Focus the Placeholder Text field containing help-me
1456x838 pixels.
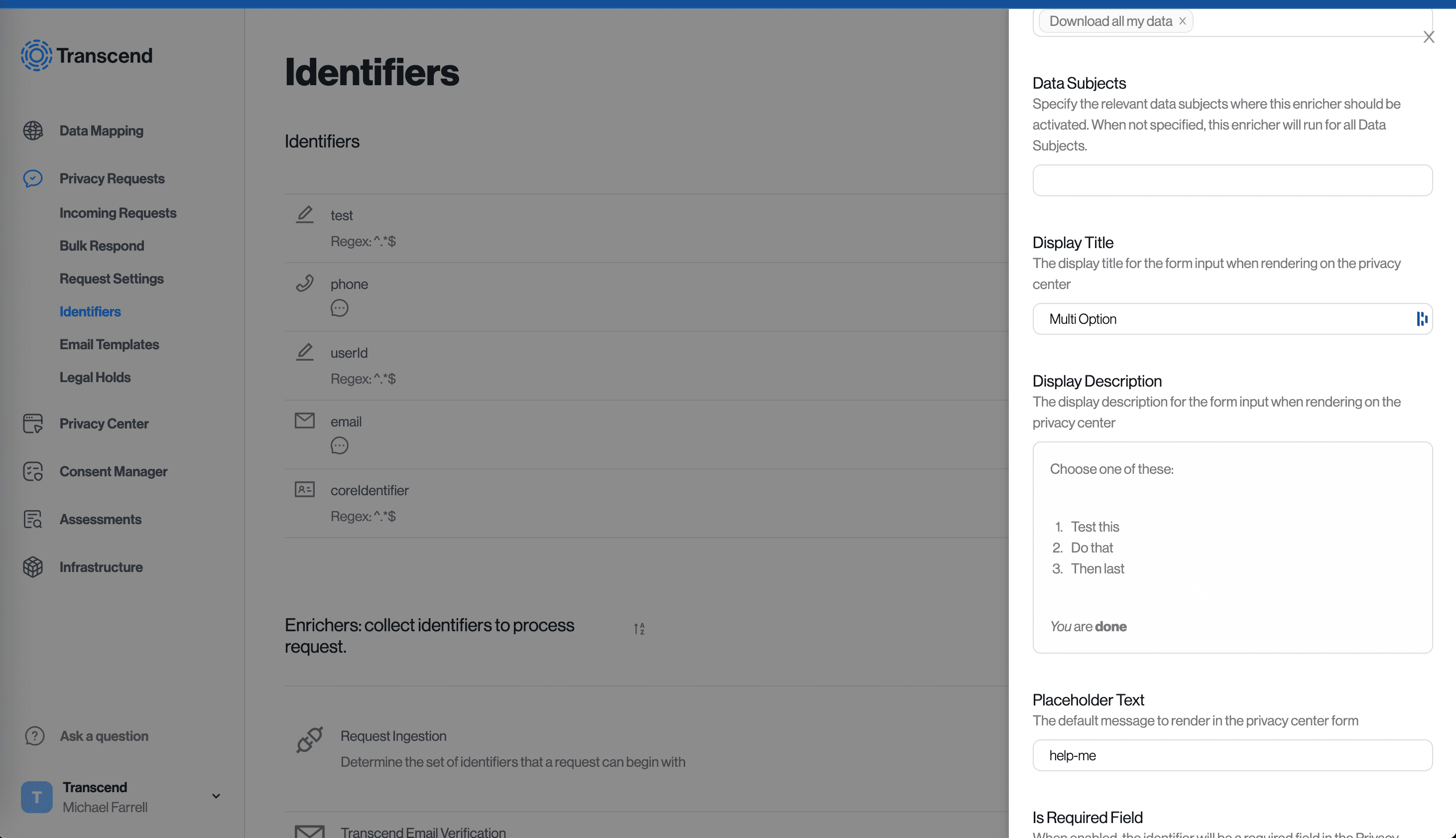tap(1231, 755)
